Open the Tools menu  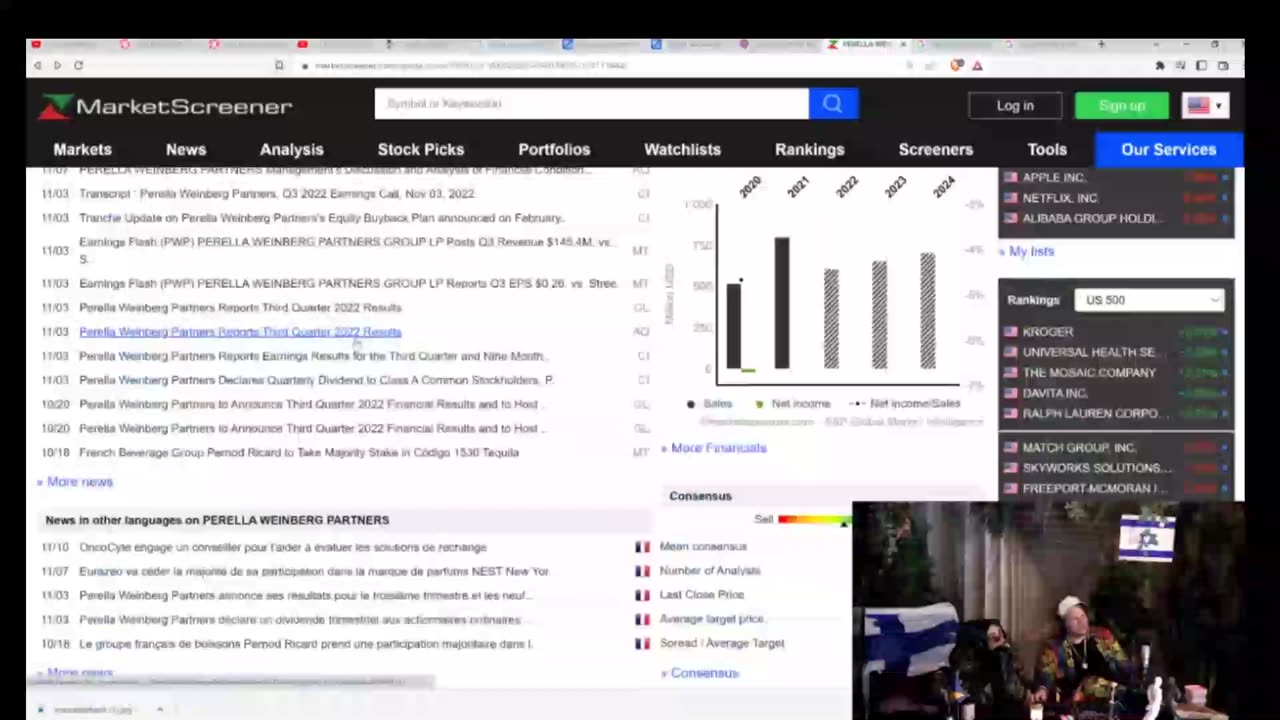(x=1047, y=149)
